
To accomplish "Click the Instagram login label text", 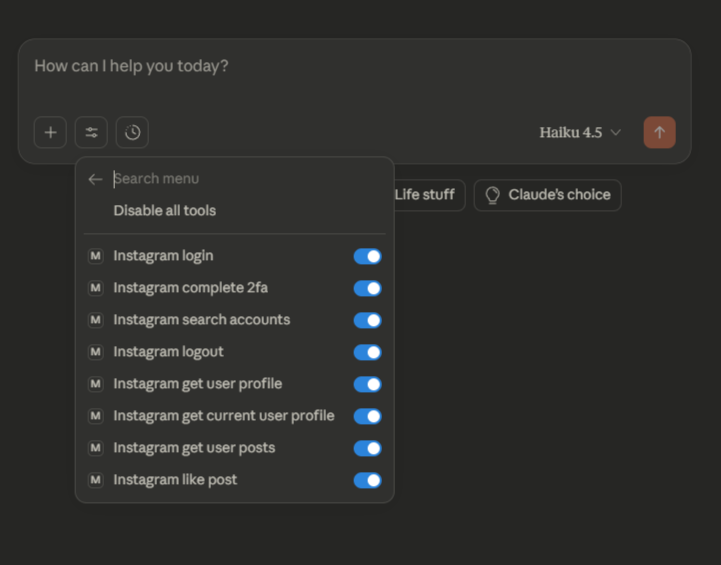I will (163, 256).
